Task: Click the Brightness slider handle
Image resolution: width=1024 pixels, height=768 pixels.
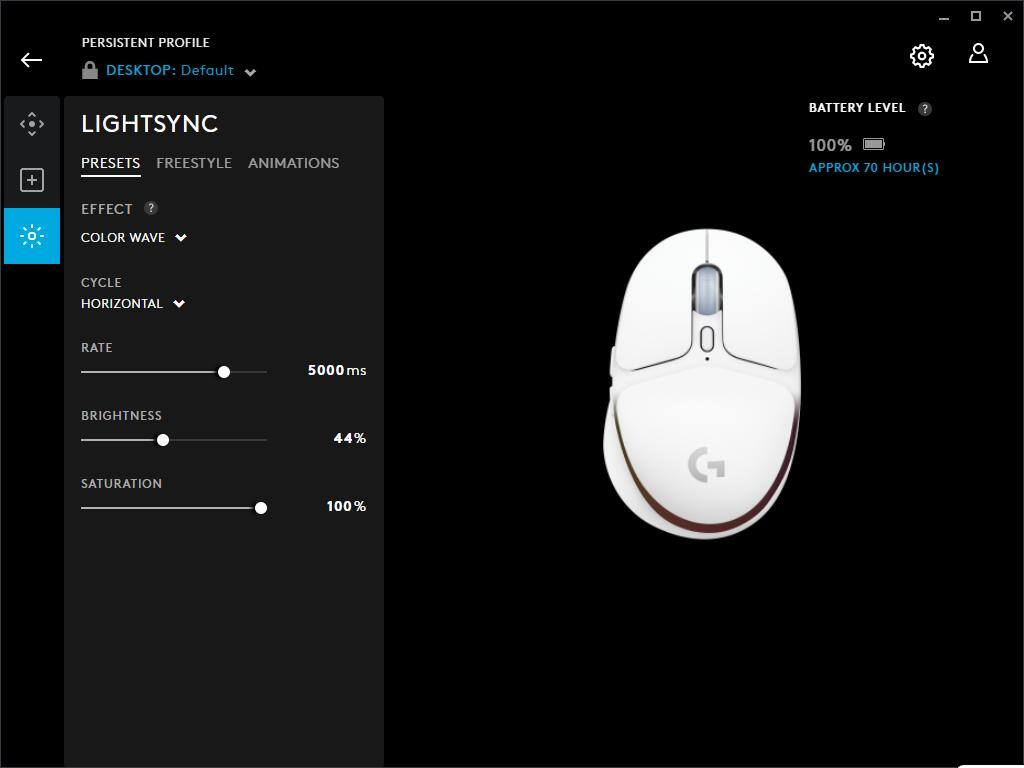Action: tap(163, 439)
